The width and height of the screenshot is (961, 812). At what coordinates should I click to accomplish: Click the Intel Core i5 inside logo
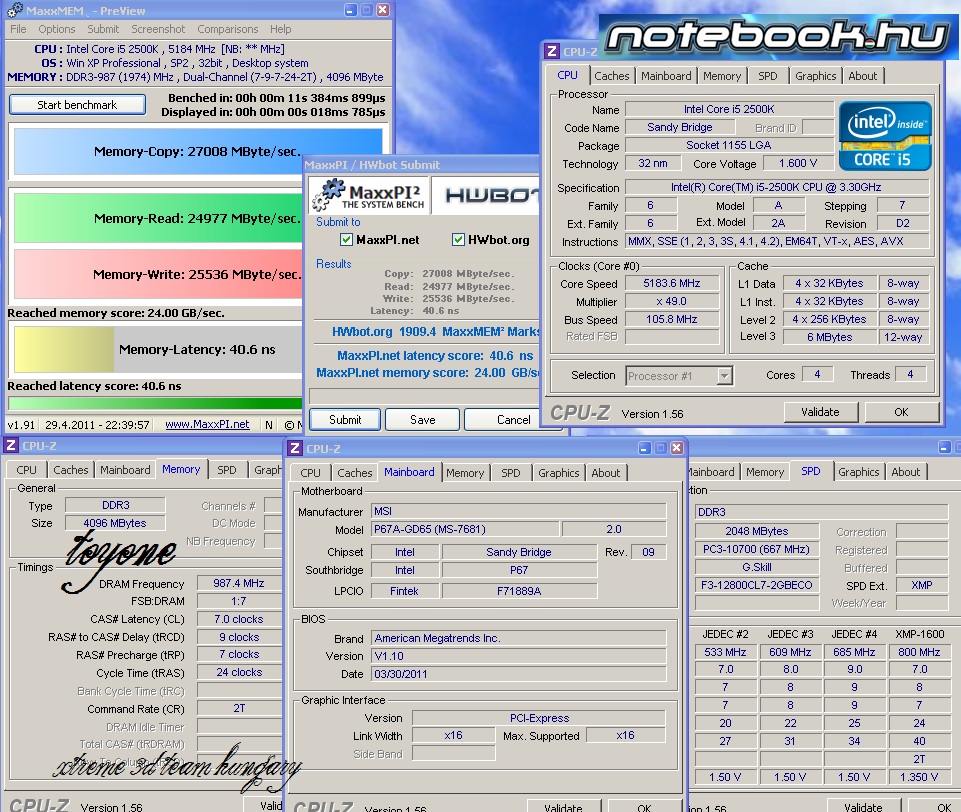(885, 135)
